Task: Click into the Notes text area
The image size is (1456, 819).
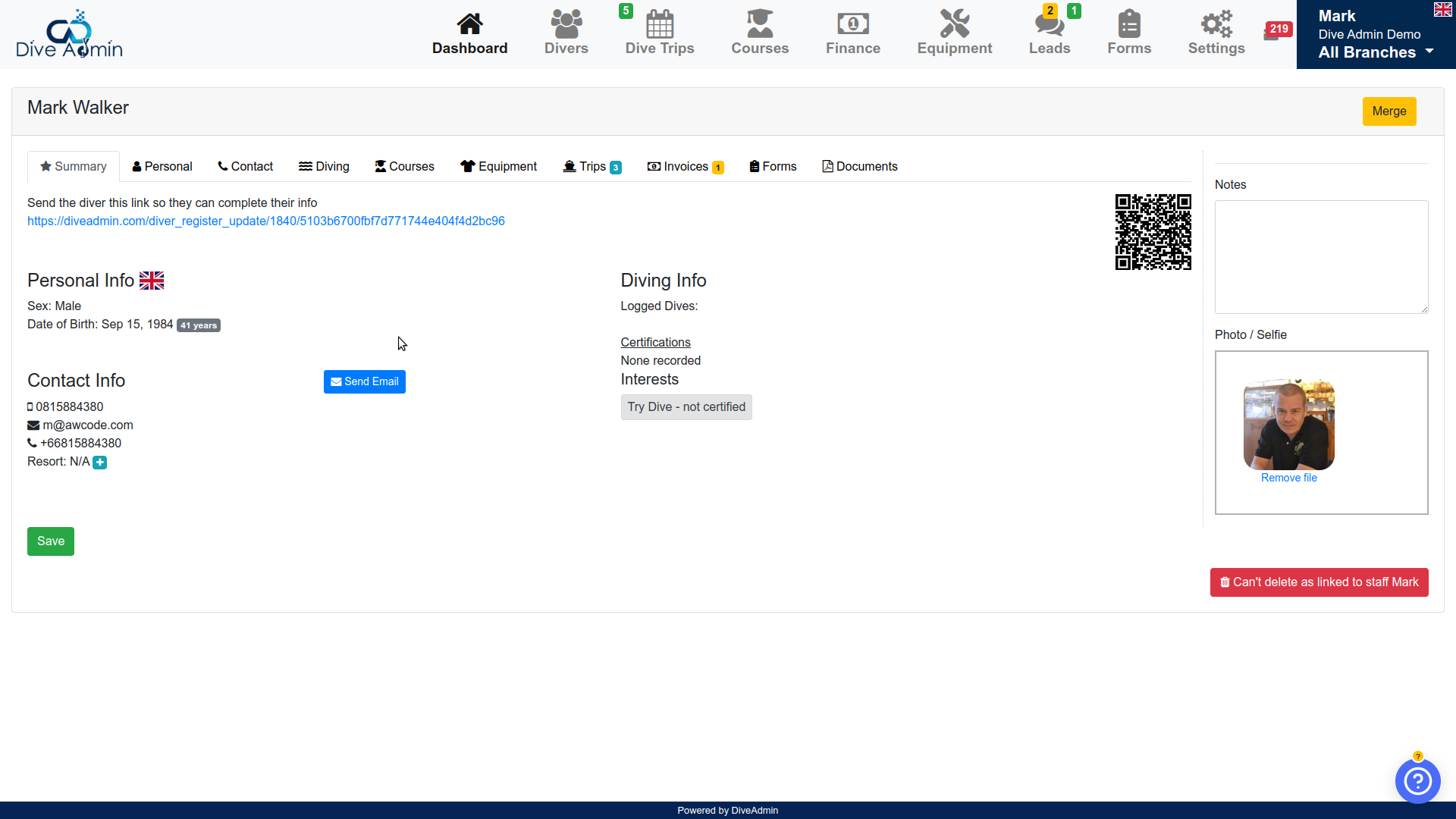Action: point(1320,256)
